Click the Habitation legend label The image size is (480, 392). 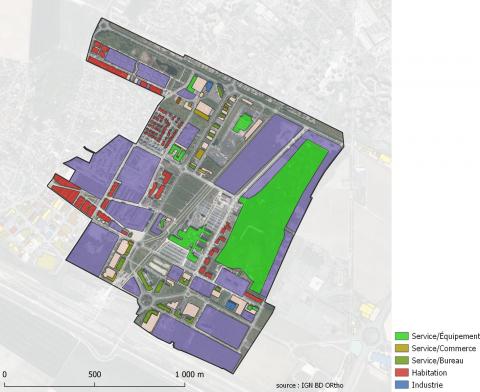[429, 372]
